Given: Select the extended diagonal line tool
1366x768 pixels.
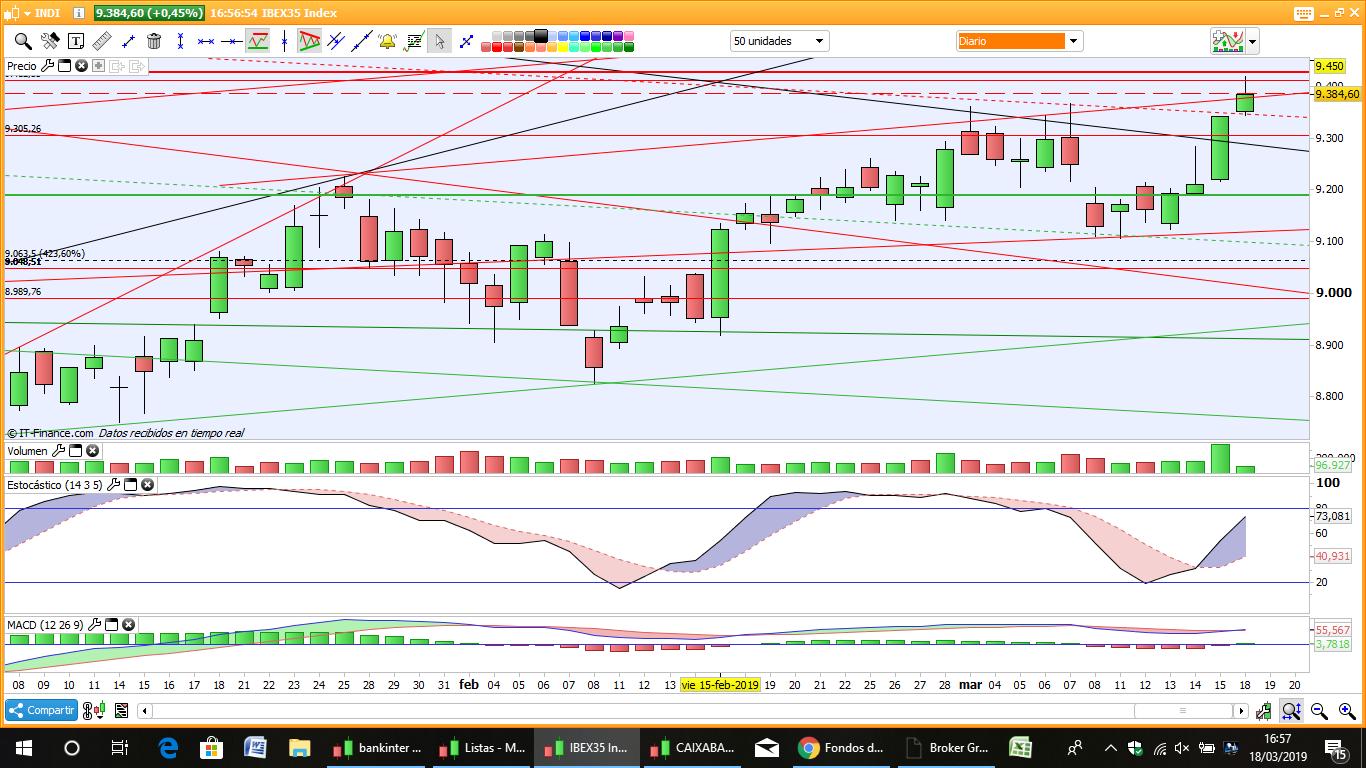Looking at the screenshot, I should [x=362, y=41].
